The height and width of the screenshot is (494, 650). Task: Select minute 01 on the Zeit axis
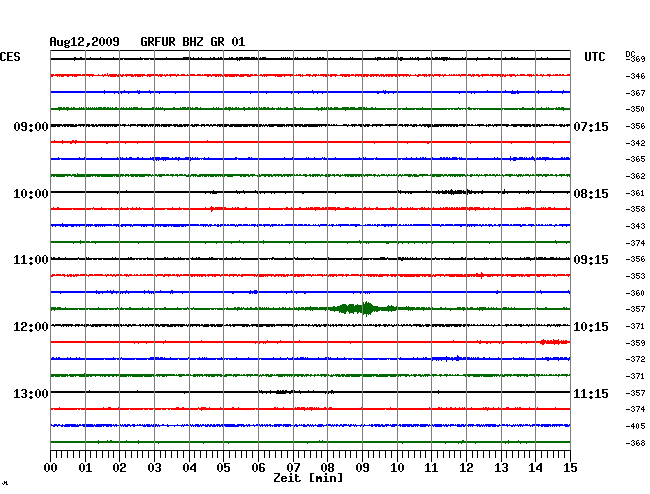[x=85, y=468]
